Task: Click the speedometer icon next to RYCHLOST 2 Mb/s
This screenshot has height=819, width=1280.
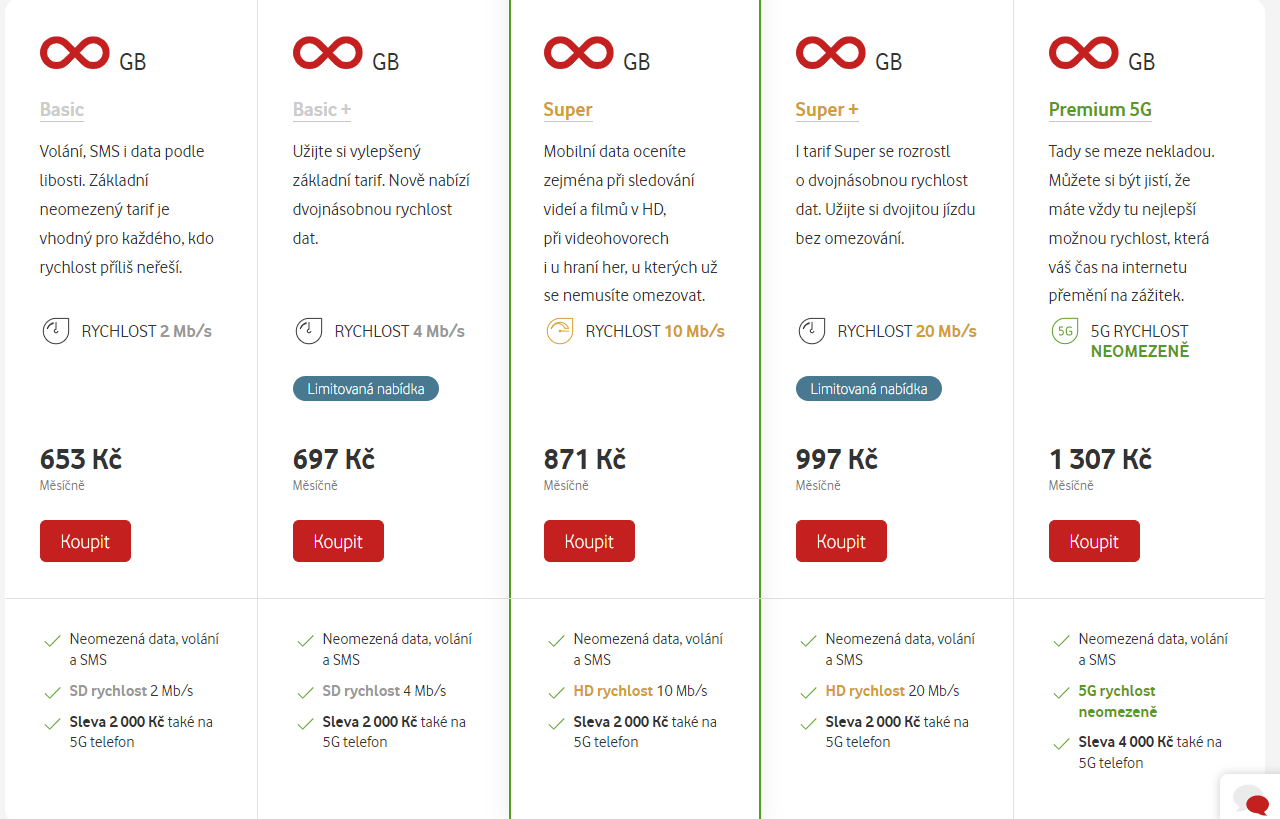Action: (56, 331)
